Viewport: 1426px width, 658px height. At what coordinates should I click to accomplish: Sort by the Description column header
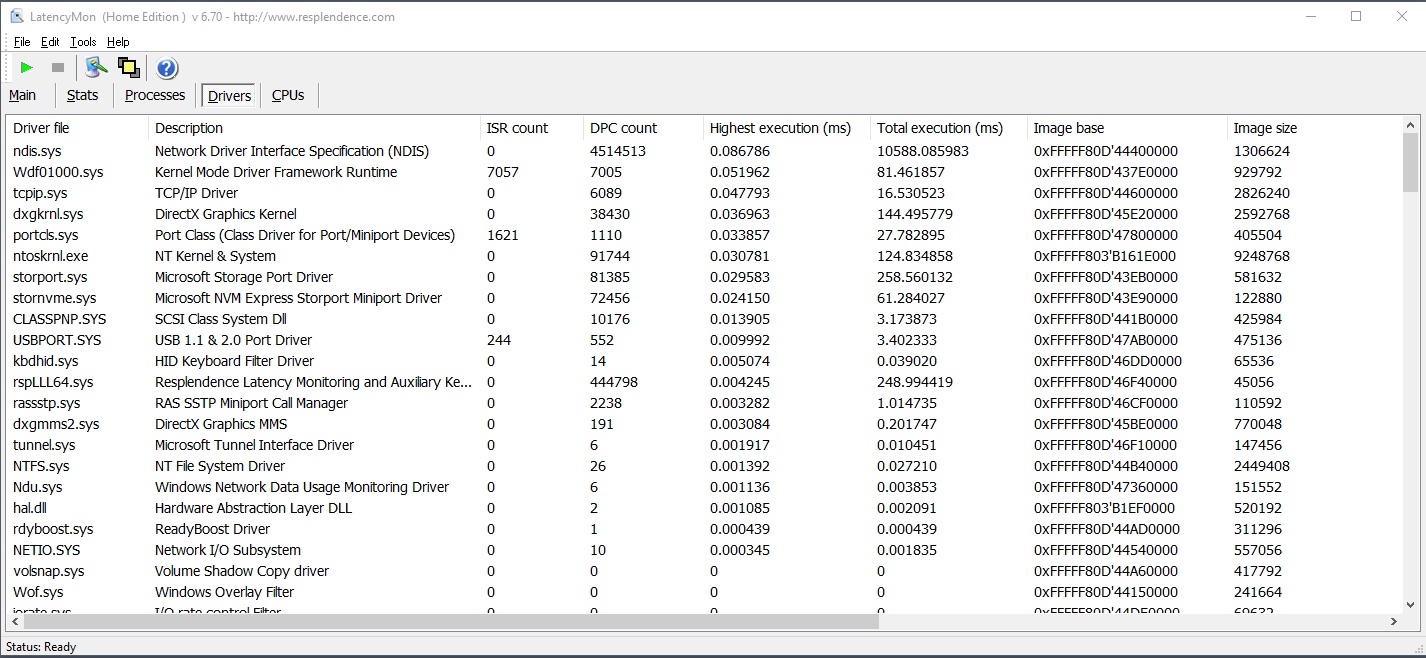[x=314, y=128]
